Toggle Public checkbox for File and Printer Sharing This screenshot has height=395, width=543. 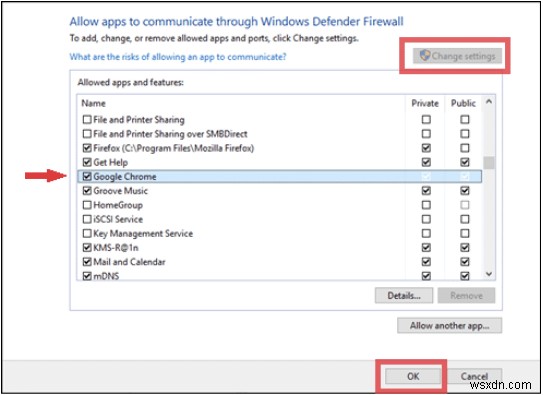[465, 120]
